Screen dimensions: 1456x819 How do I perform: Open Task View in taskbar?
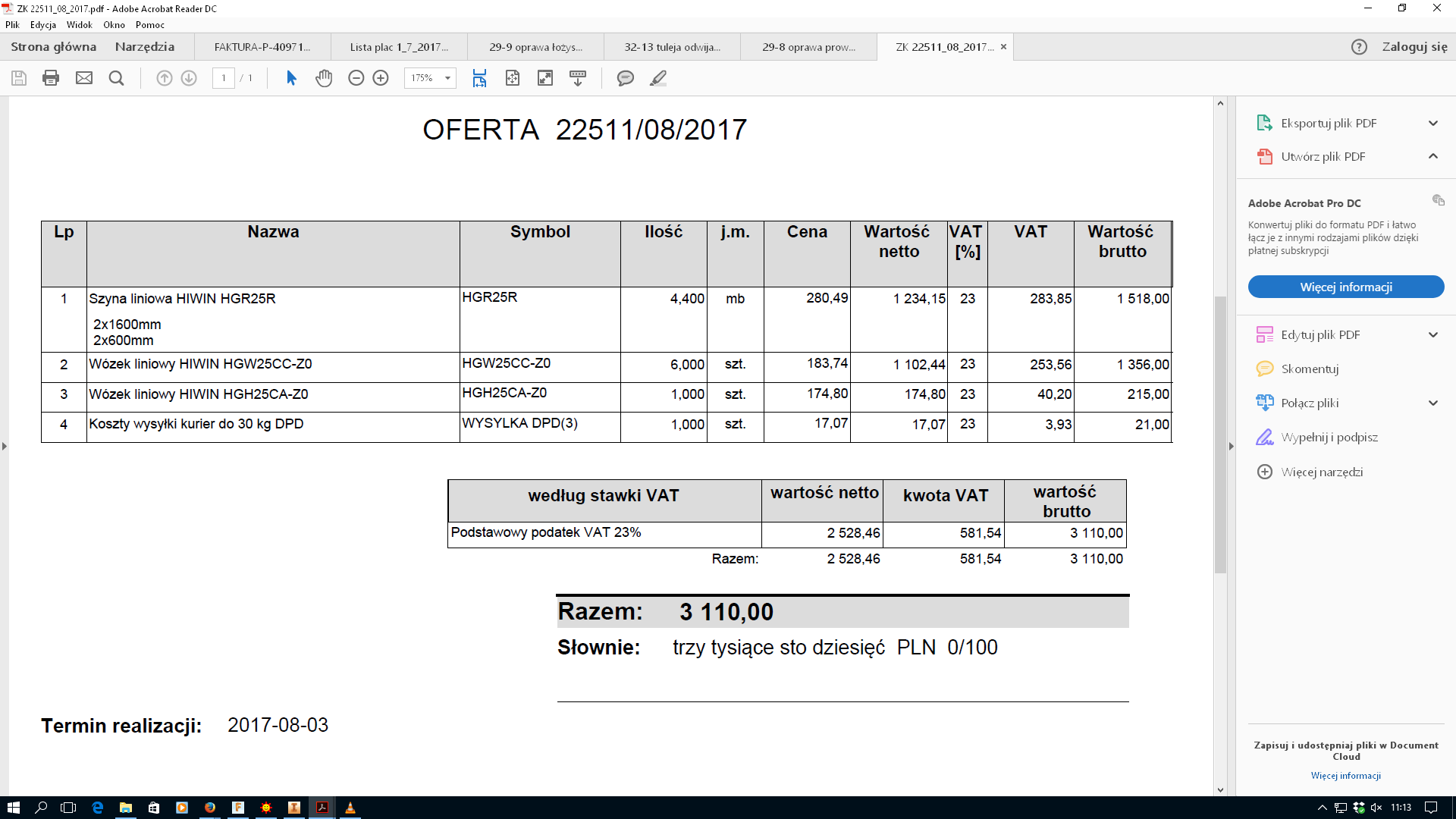tap(68, 808)
